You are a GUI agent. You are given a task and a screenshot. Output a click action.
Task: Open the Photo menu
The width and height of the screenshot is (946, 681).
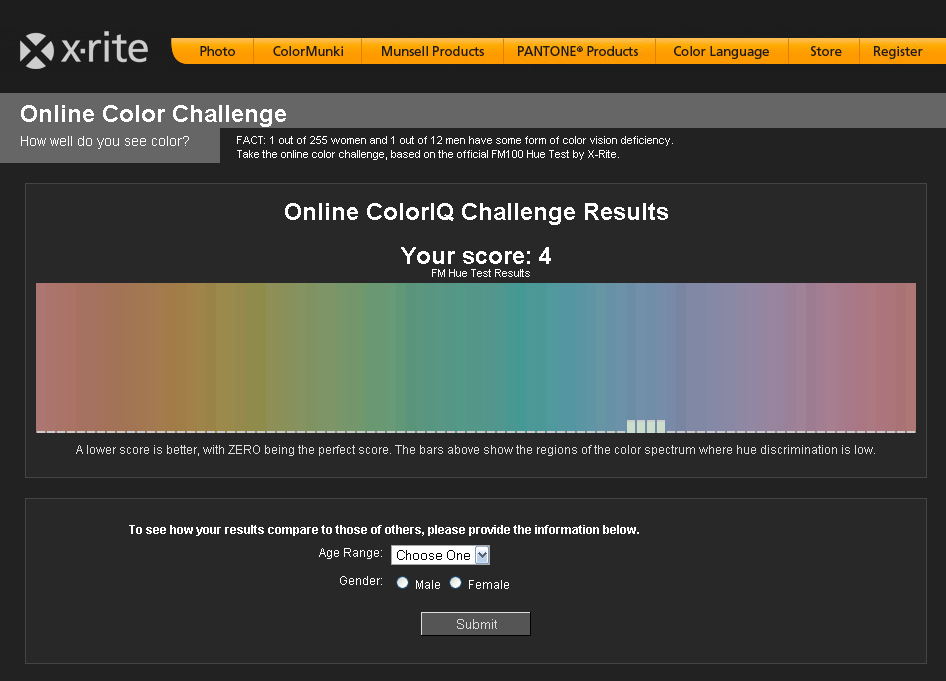click(x=217, y=51)
